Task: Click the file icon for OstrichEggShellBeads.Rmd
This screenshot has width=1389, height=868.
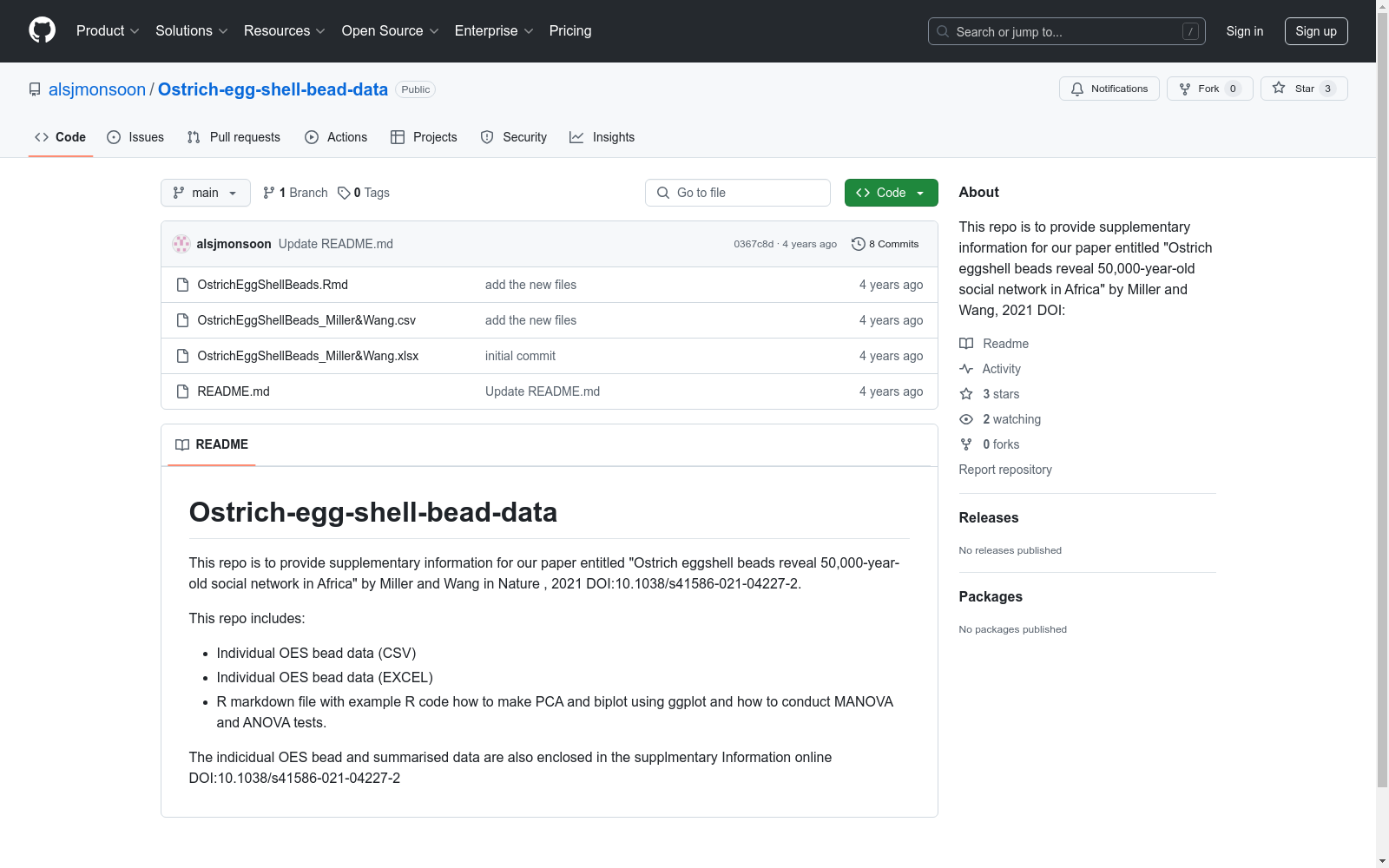Action: point(182,285)
